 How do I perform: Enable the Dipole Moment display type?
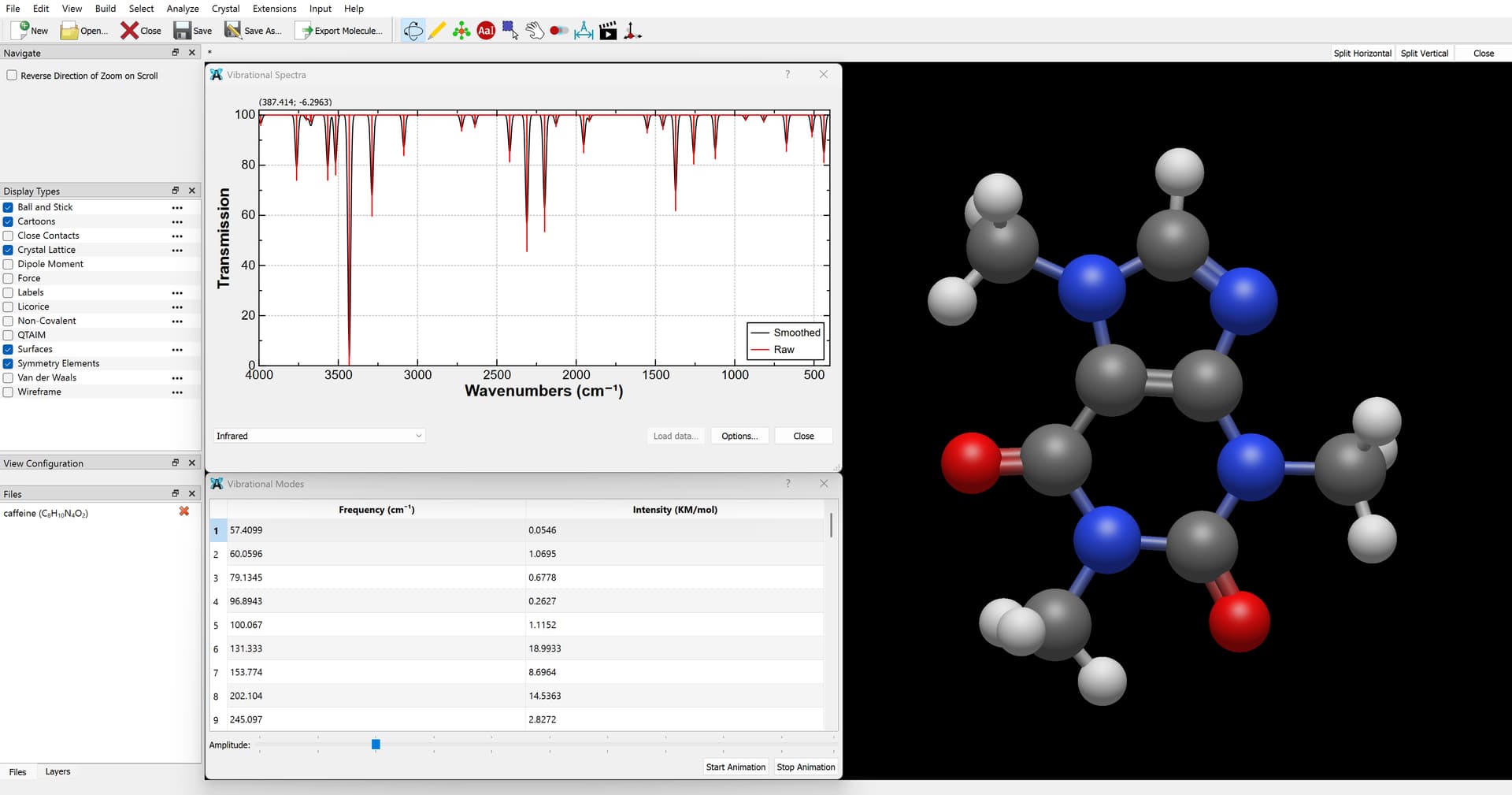tap(9, 264)
